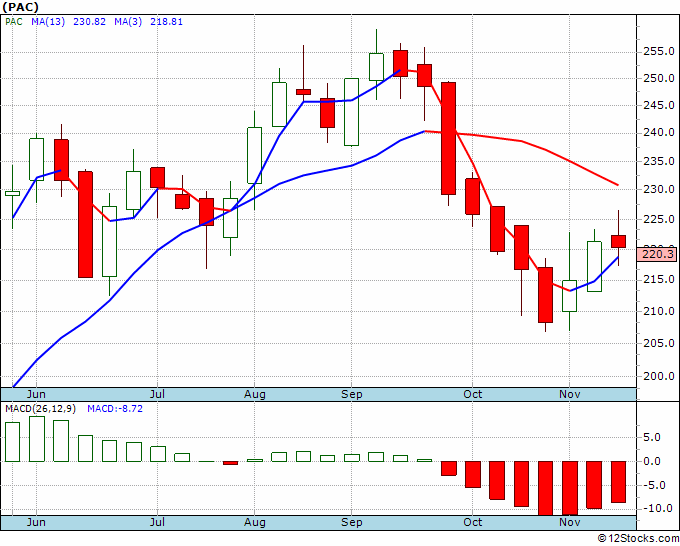This screenshot has height=546, width=680.
Task: Click the MACD(26,12,9) indicator label
Action: click(40, 409)
